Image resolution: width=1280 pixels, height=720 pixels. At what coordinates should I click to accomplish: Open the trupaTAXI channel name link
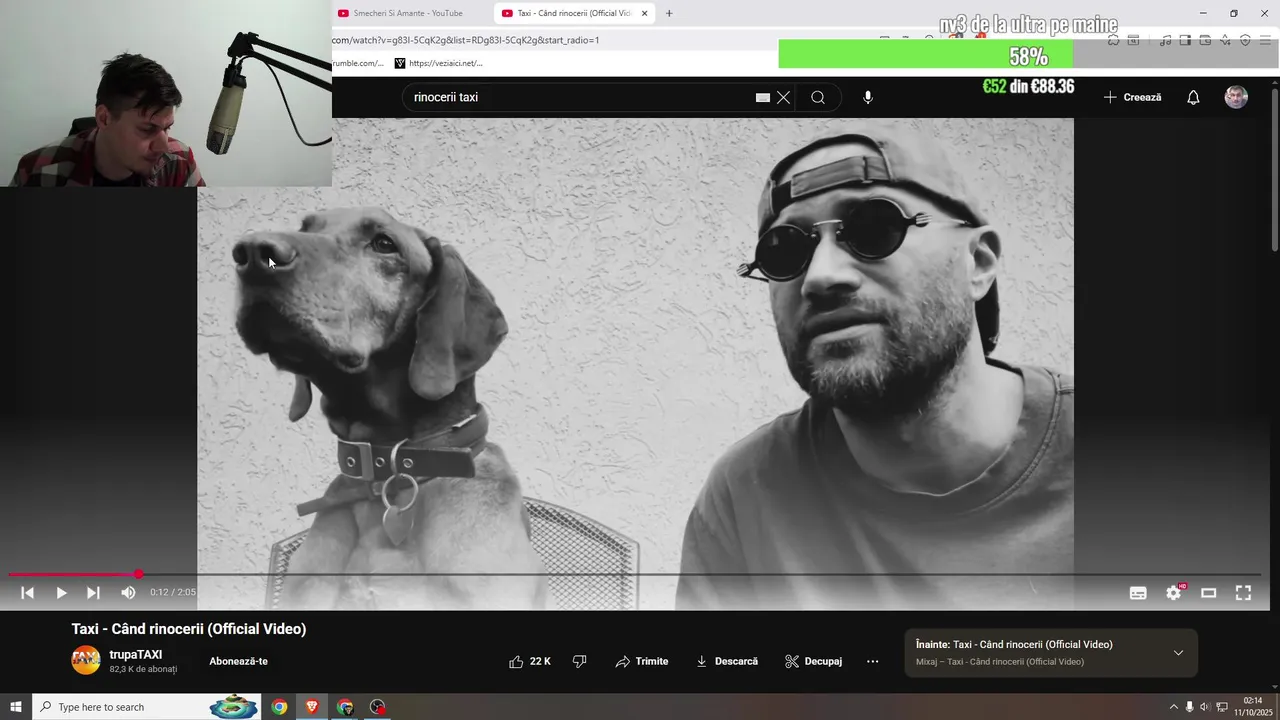[x=136, y=655]
